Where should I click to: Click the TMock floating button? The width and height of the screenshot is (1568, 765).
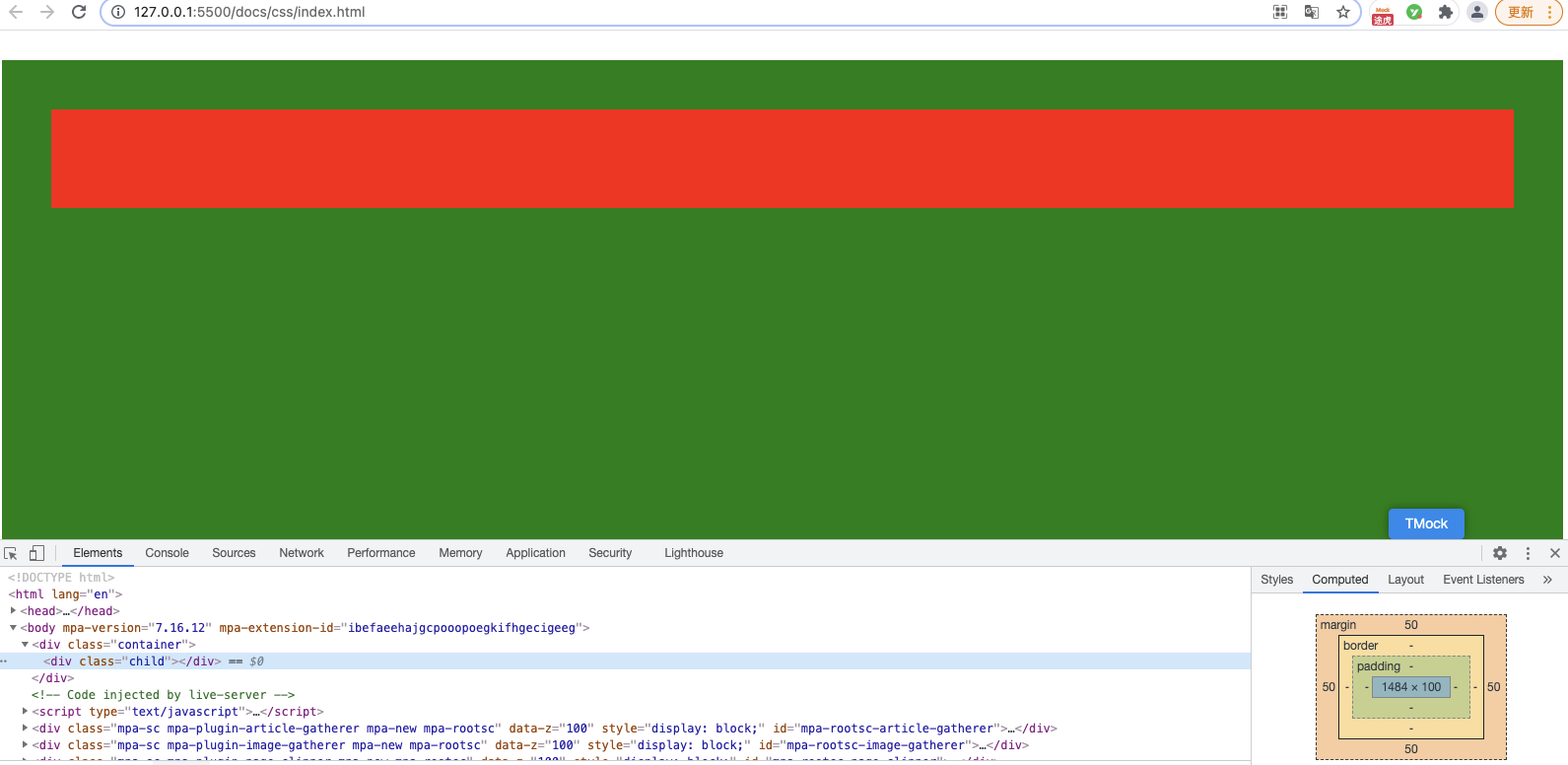click(1426, 523)
